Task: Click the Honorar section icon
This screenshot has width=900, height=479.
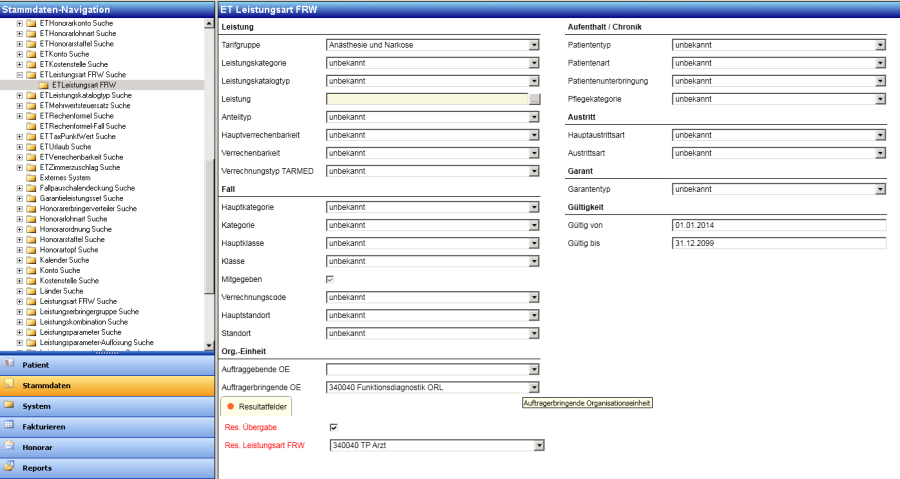Action: (x=9, y=446)
